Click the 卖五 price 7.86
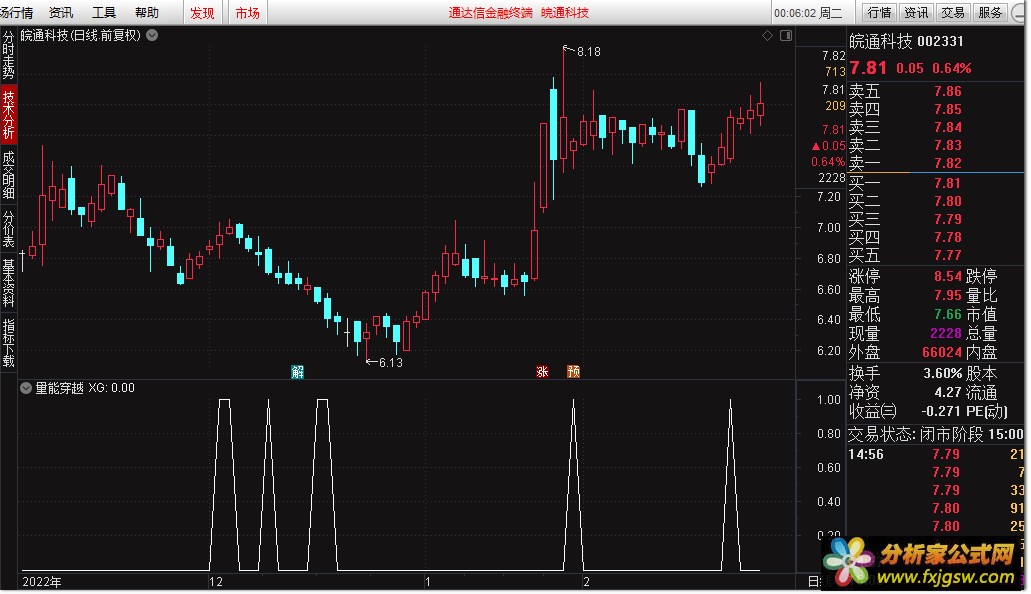 point(947,91)
